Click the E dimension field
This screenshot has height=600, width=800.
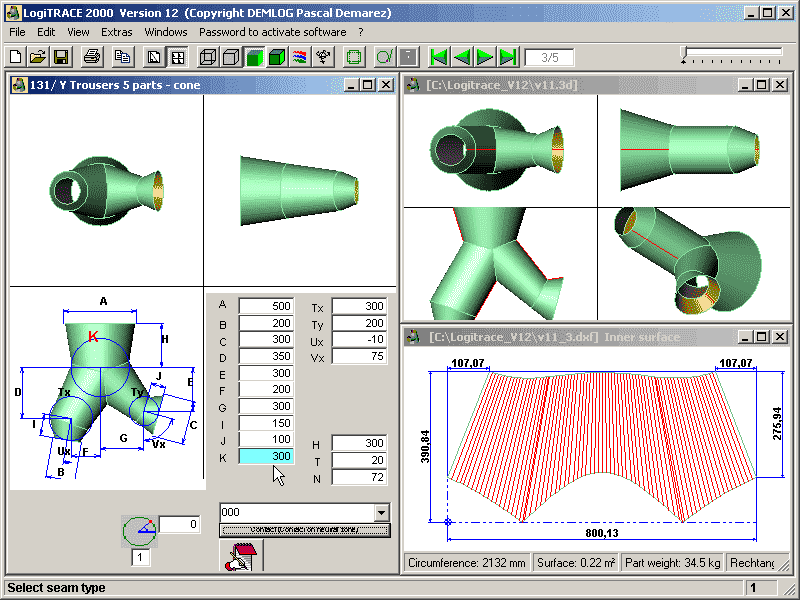pos(266,373)
